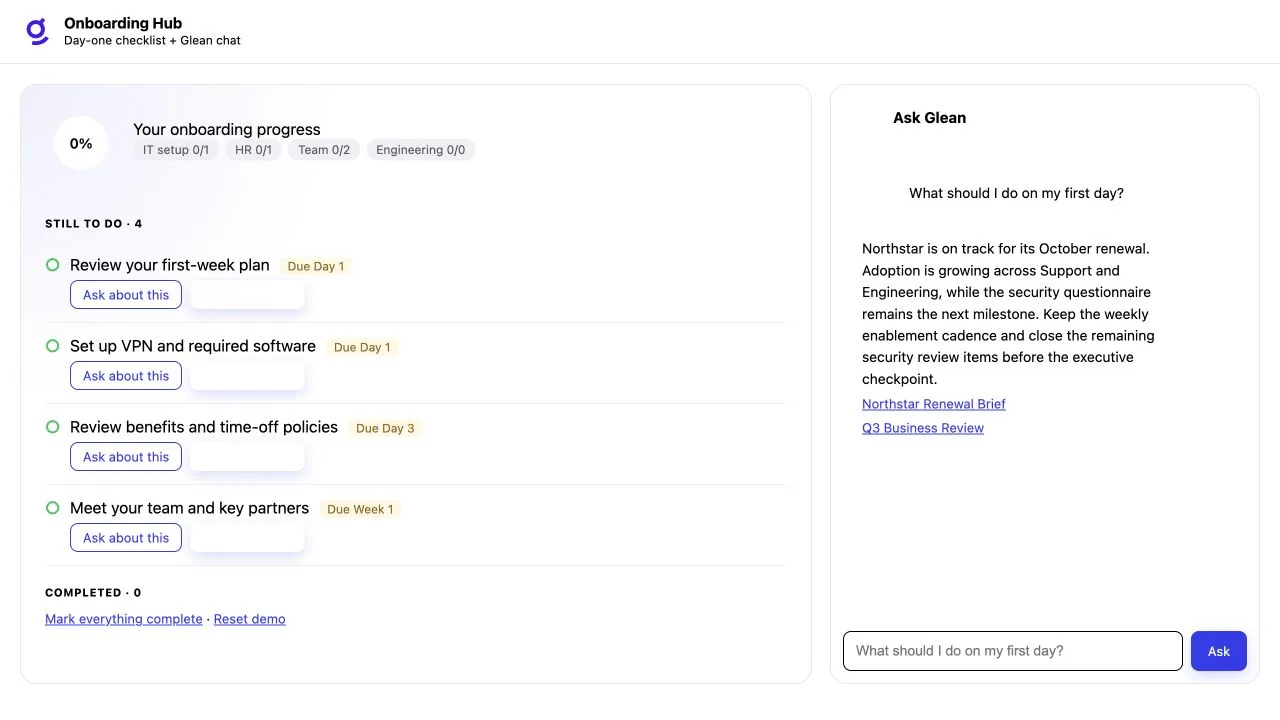The height and width of the screenshot is (720, 1280).
Task: Click "Ask about this" under the VPN setup task
Action: (126, 376)
